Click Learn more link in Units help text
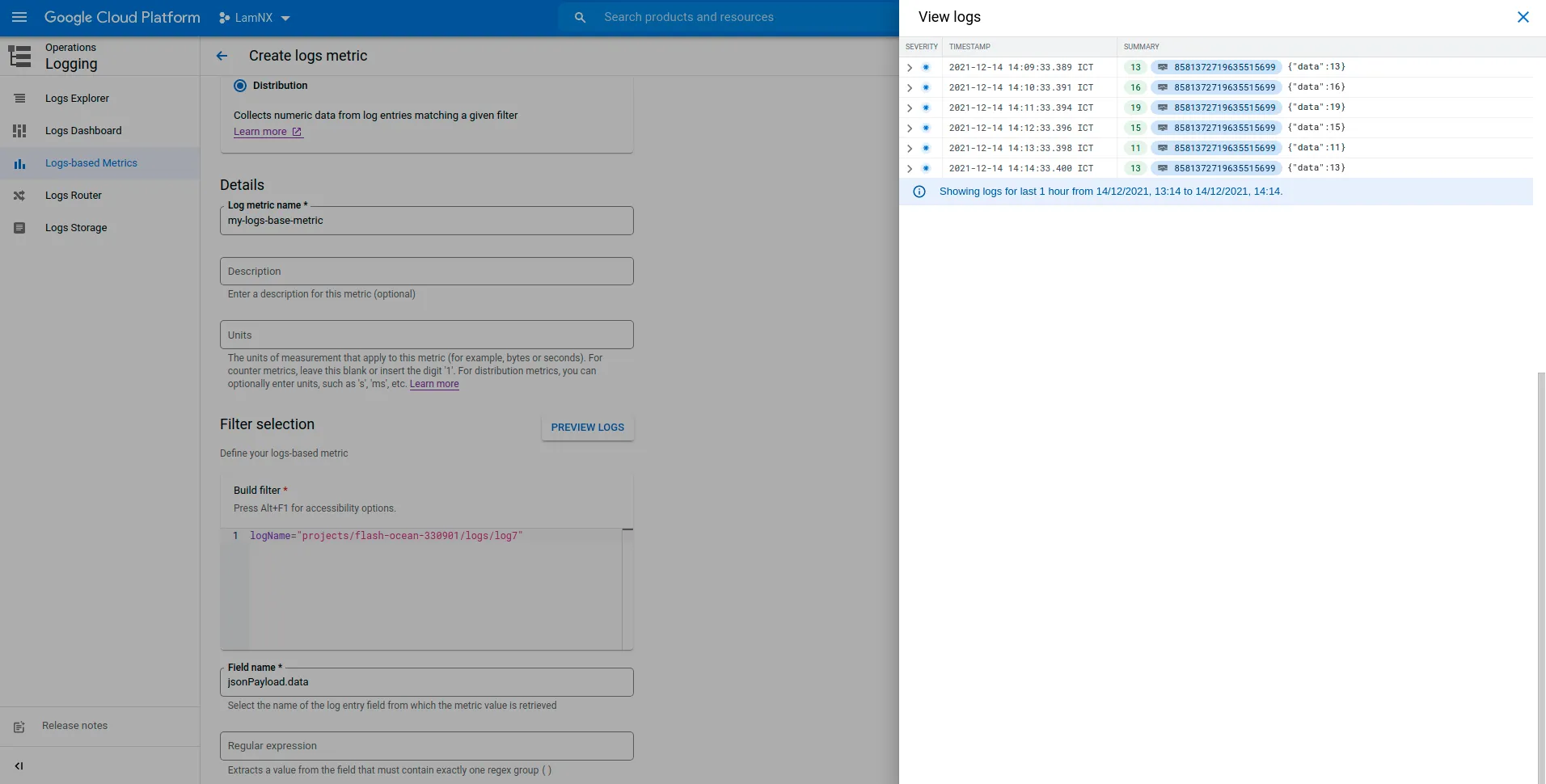 (x=434, y=384)
